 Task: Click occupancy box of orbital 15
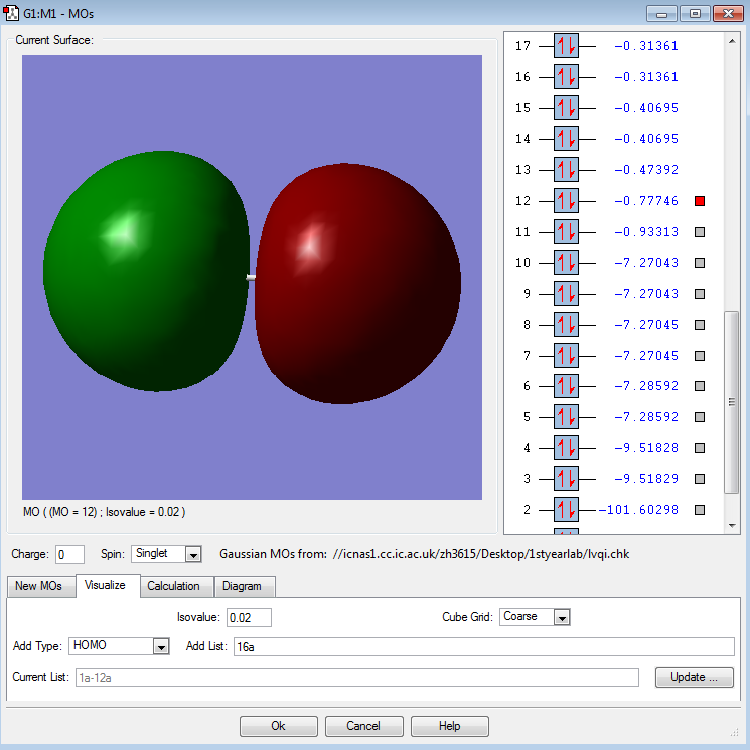[566, 108]
